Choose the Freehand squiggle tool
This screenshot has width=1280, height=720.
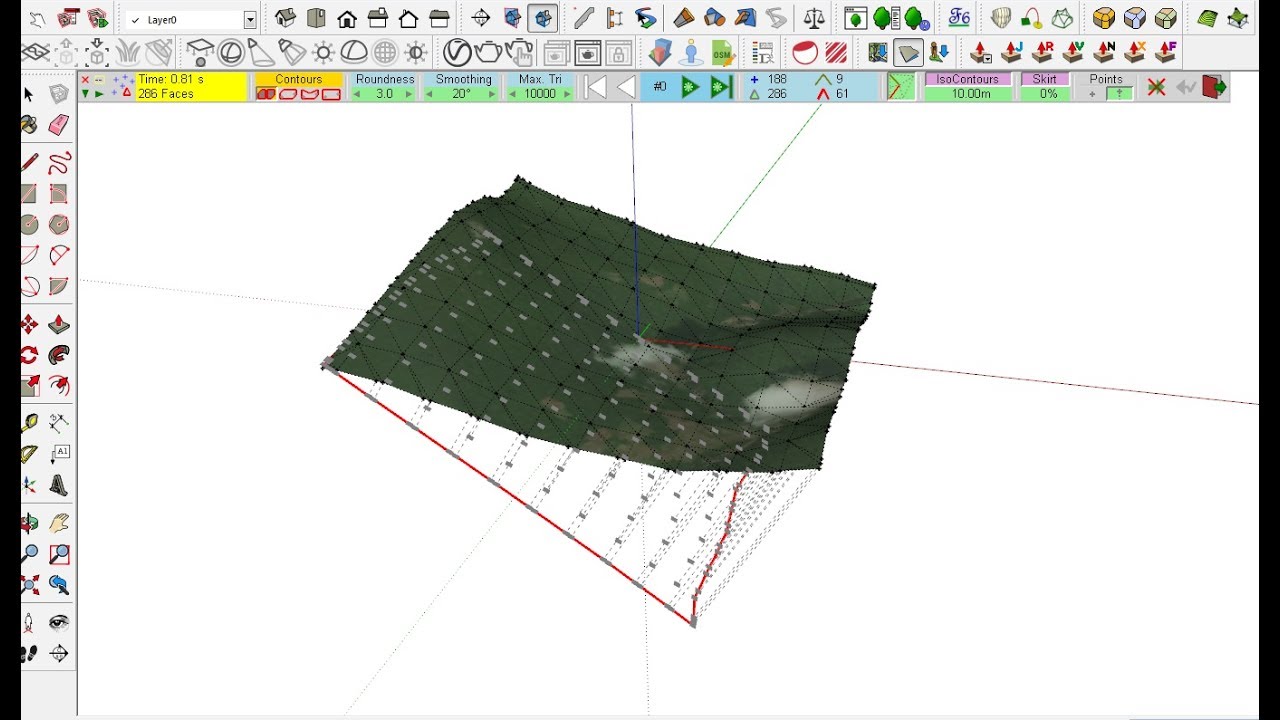pyautogui.click(x=59, y=162)
